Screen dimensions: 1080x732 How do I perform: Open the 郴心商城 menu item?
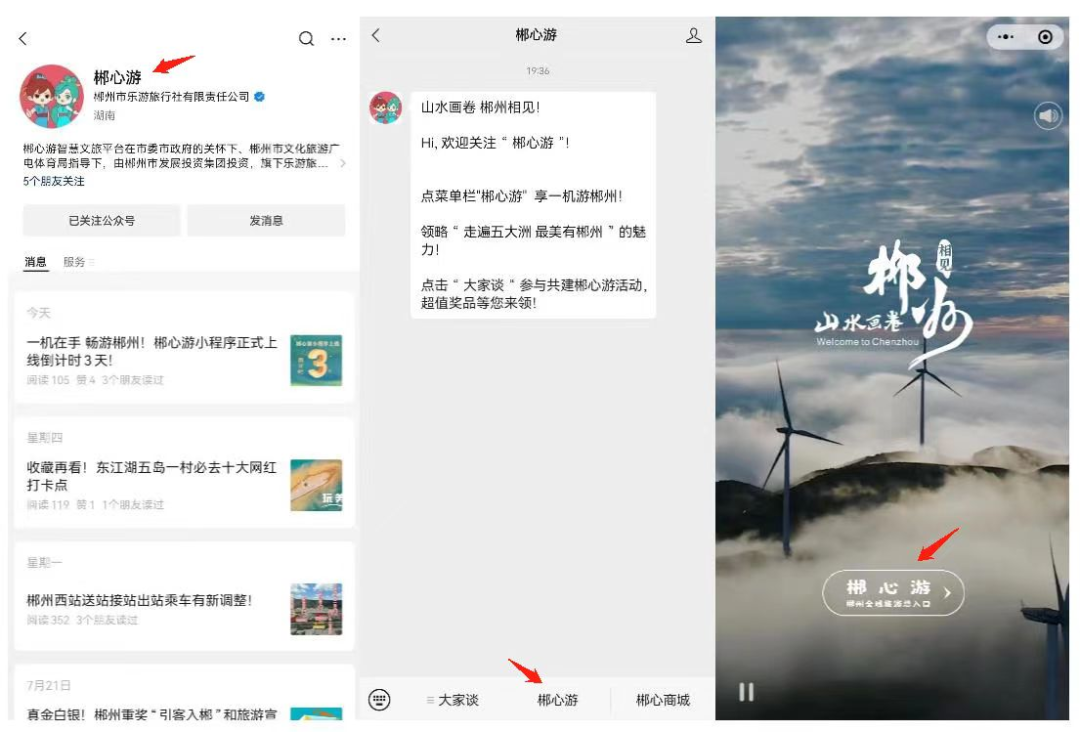point(663,700)
